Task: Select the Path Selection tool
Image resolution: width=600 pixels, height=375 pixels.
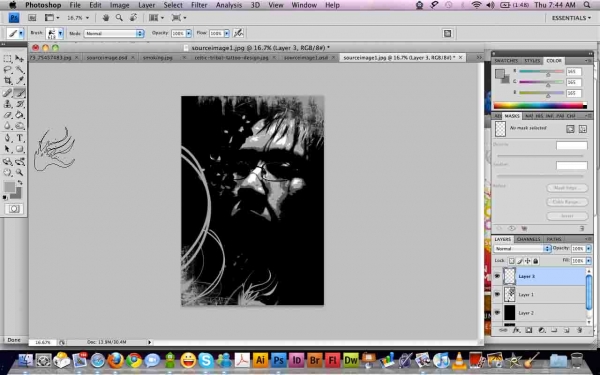Action: pos(8,149)
